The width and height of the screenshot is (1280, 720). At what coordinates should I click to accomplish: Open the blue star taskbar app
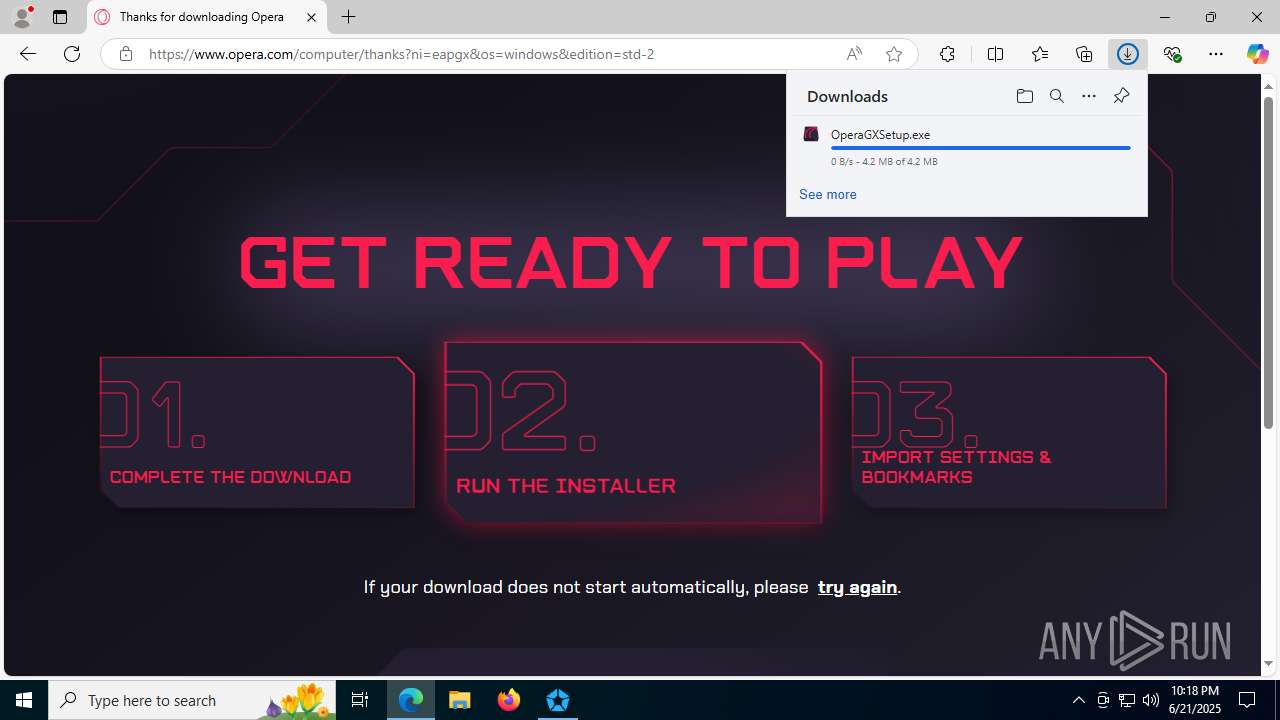[x=558, y=700]
